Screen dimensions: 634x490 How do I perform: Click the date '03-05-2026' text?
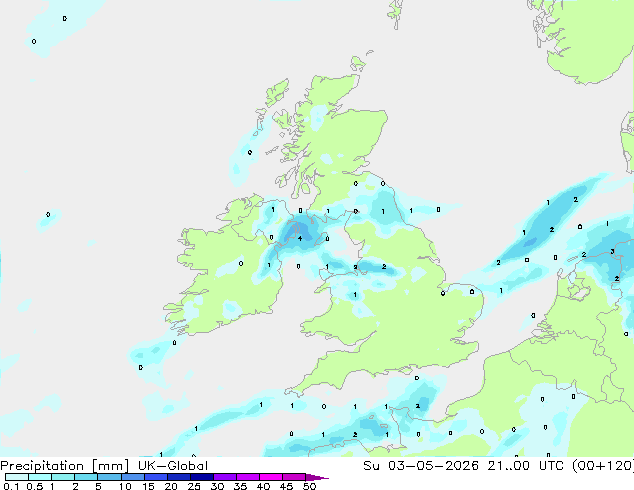433,466
